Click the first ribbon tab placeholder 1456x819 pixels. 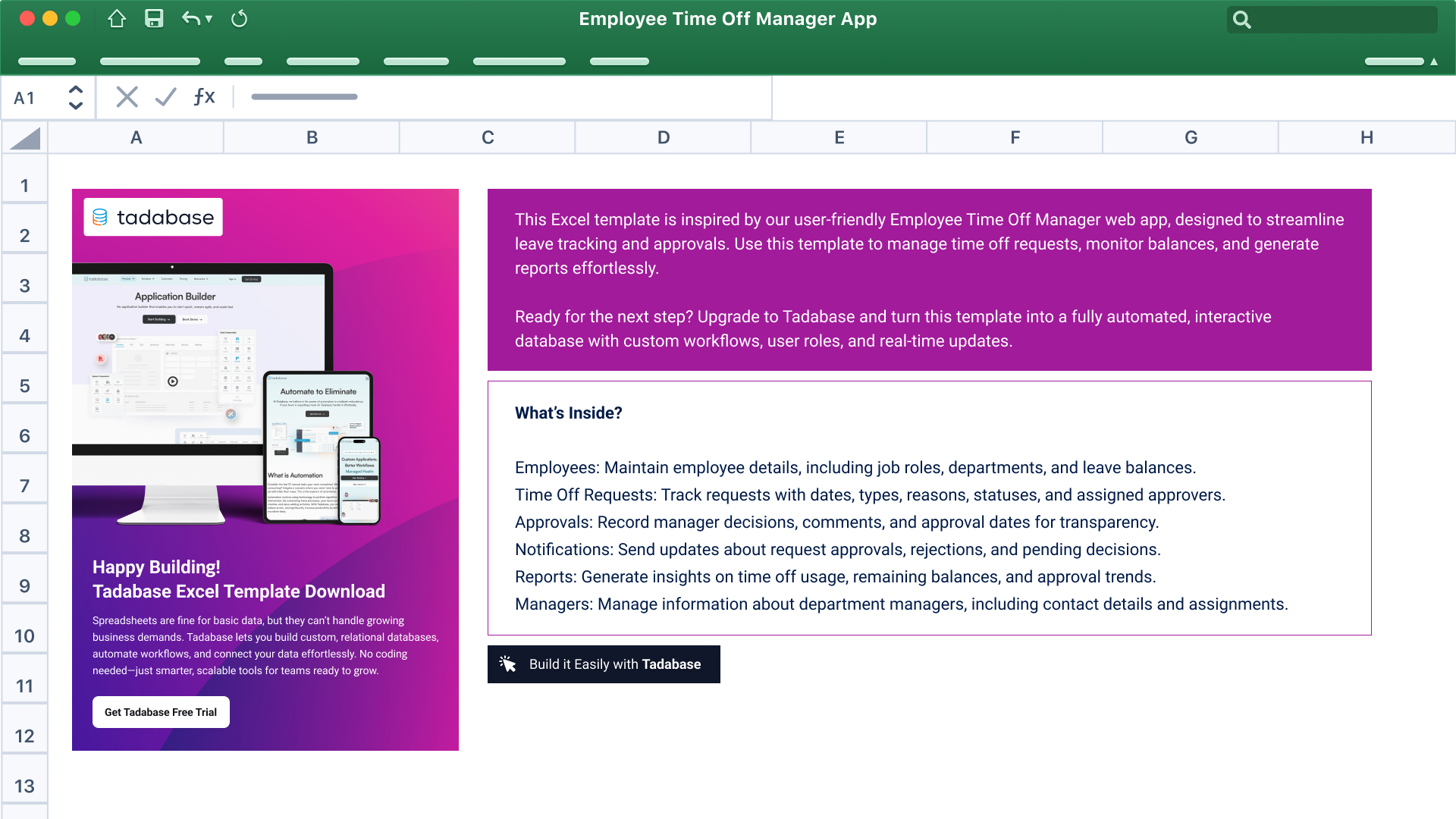pos(47,61)
